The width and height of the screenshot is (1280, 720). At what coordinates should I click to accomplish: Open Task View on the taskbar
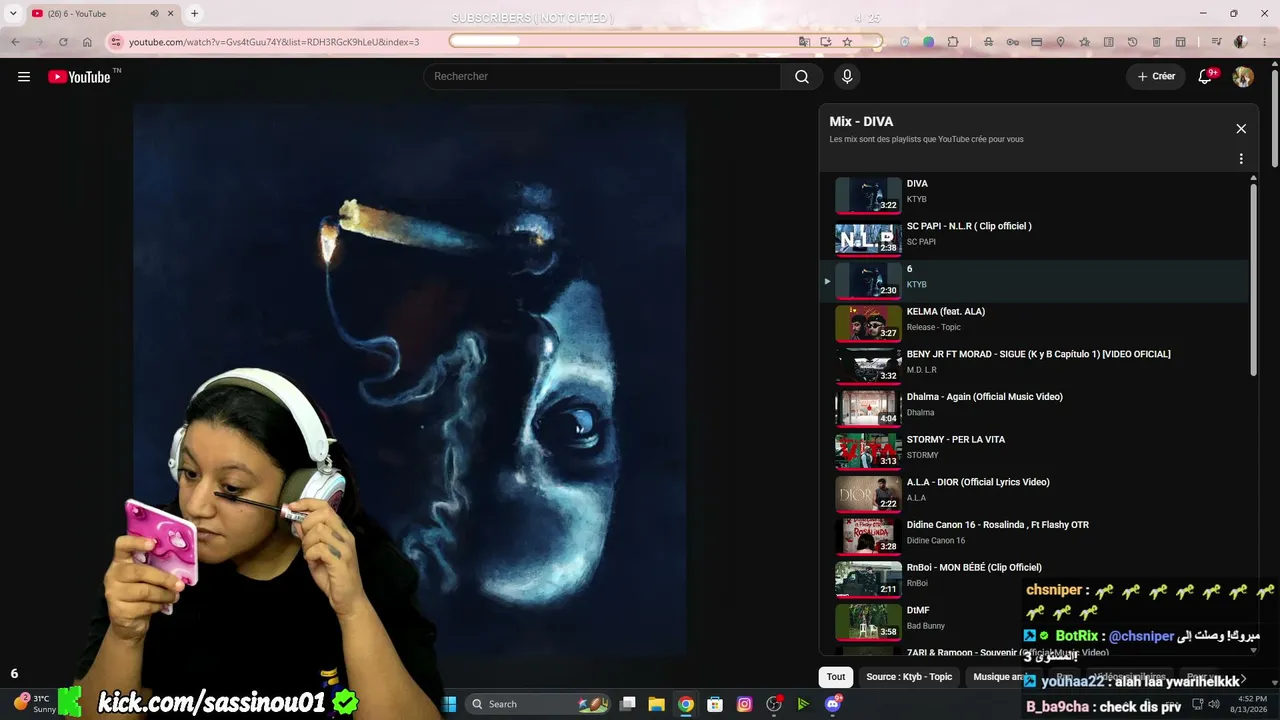[628, 704]
